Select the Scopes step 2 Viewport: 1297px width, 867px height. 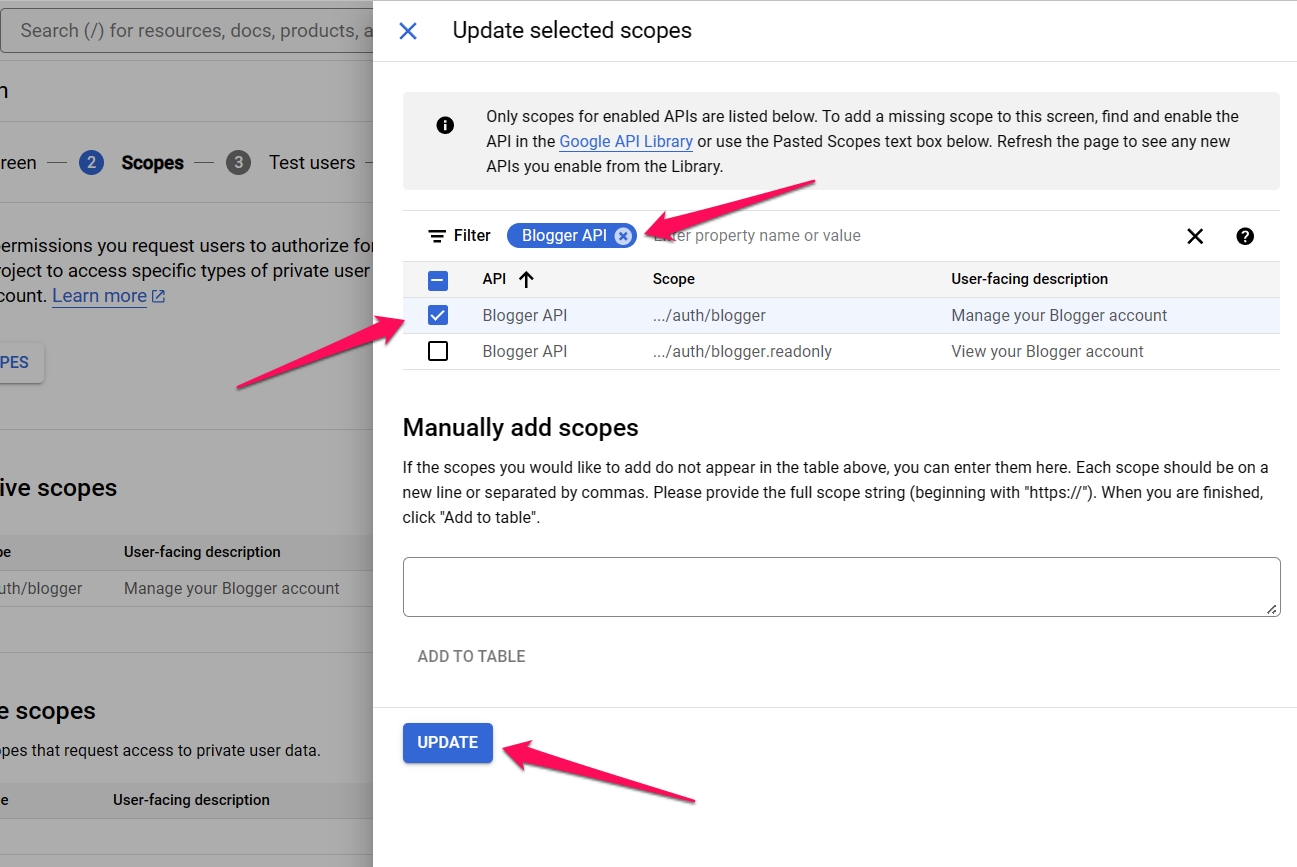[132, 163]
